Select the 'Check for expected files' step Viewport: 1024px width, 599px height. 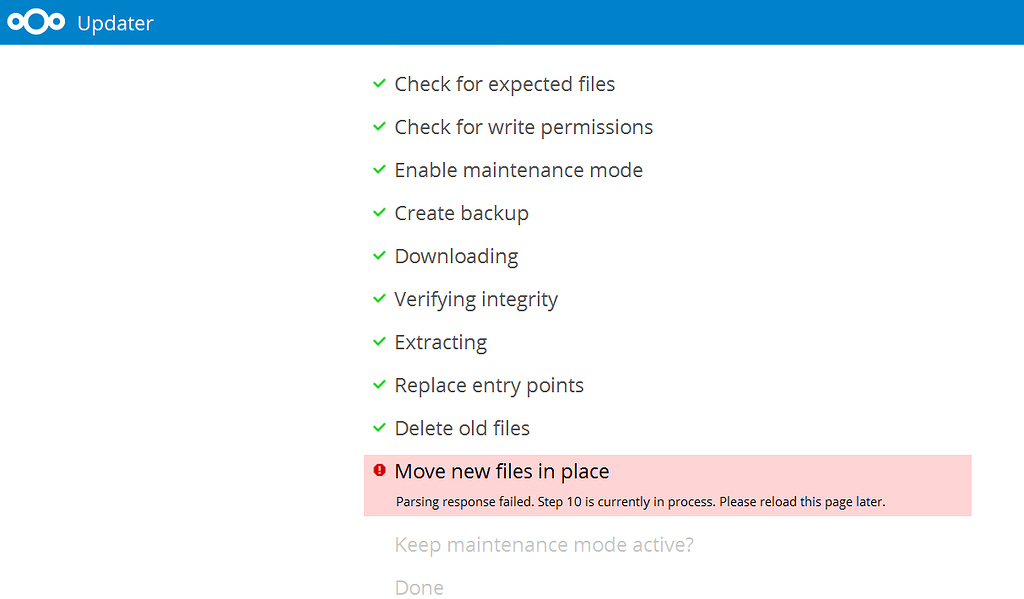pos(504,84)
